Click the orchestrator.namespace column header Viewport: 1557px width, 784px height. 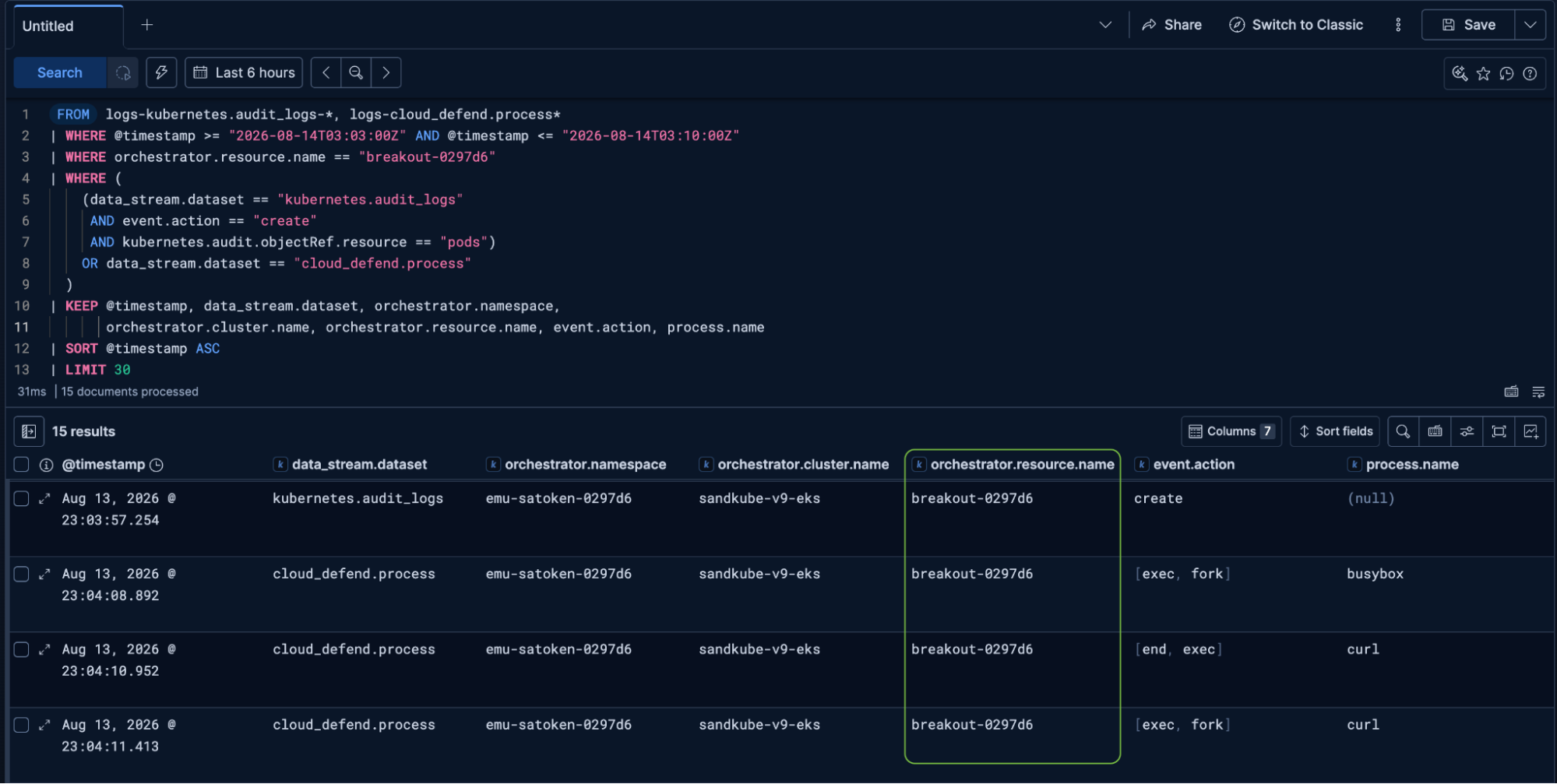(x=585, y=465)
